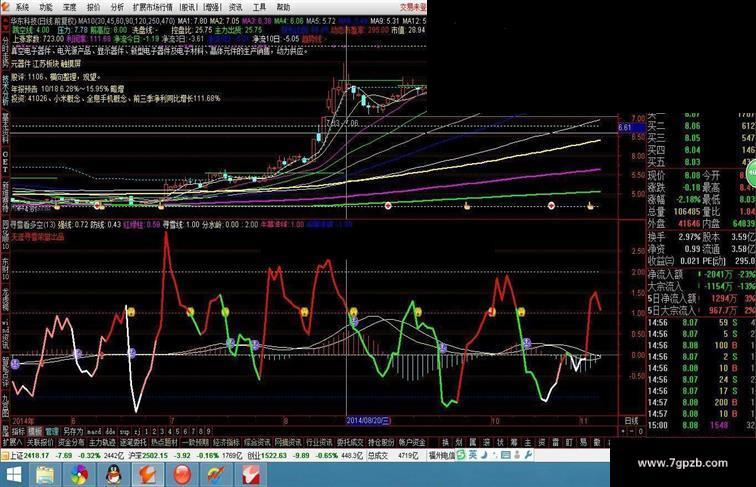
Task: Choose the ddx indicator shortcut
Action: pyautogui.click(x=110, y=431)
